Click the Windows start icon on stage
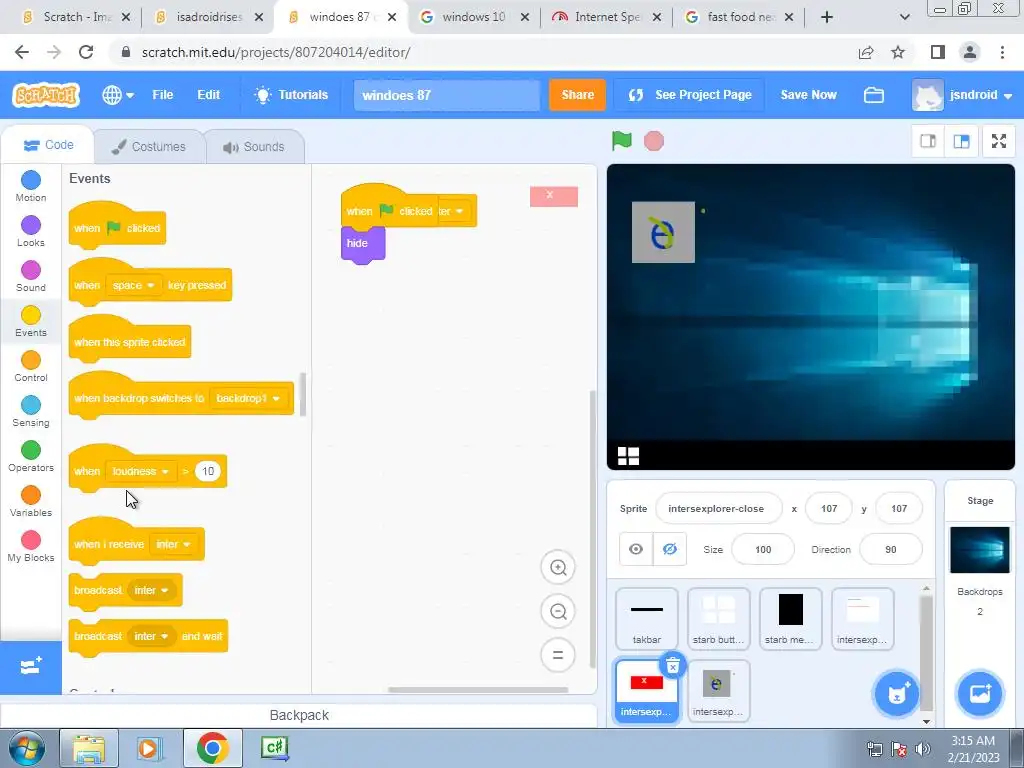Viewport: 1024px width, 768px height. [628, 455]
